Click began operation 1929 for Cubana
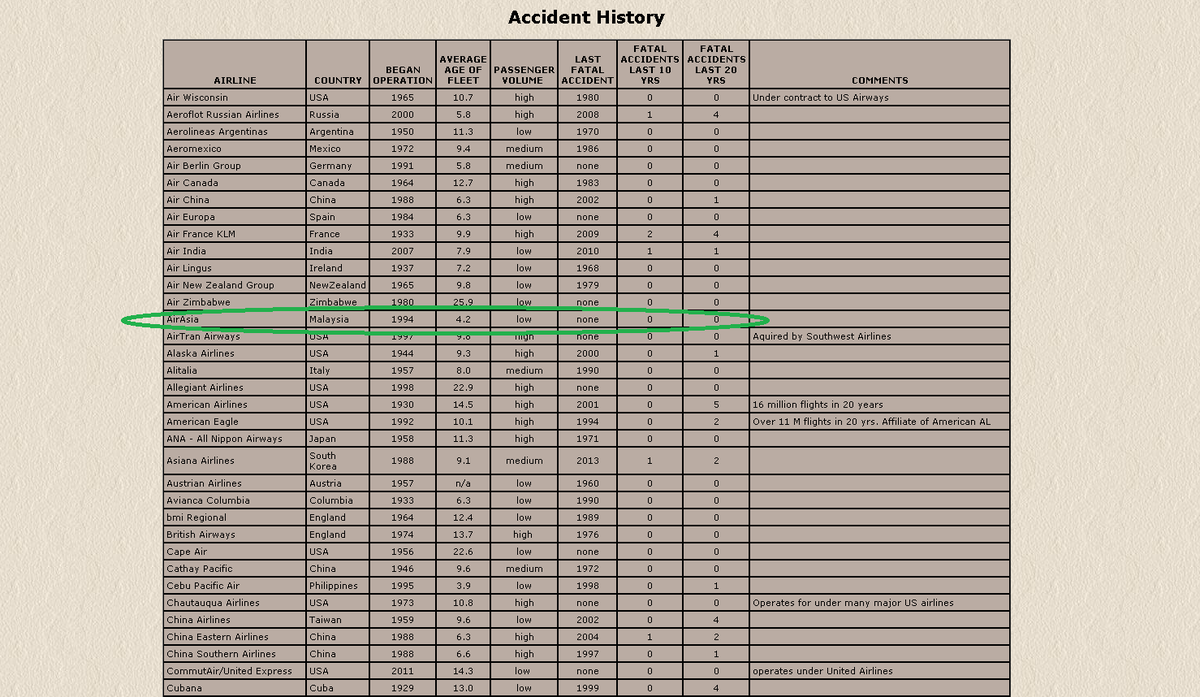The height and width of the screenshot is (697, 1200). (x=402, y=687)
